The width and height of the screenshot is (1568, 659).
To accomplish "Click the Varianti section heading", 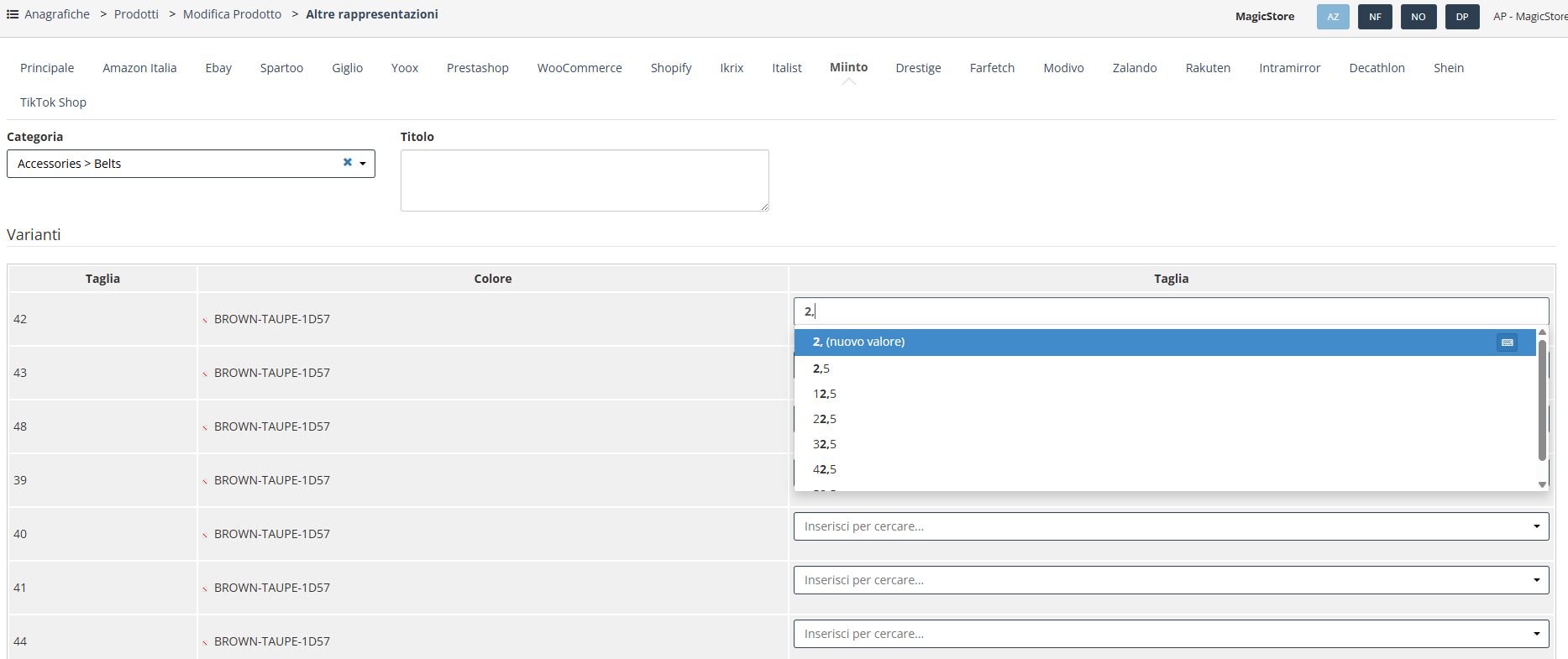I will point(34,235).
